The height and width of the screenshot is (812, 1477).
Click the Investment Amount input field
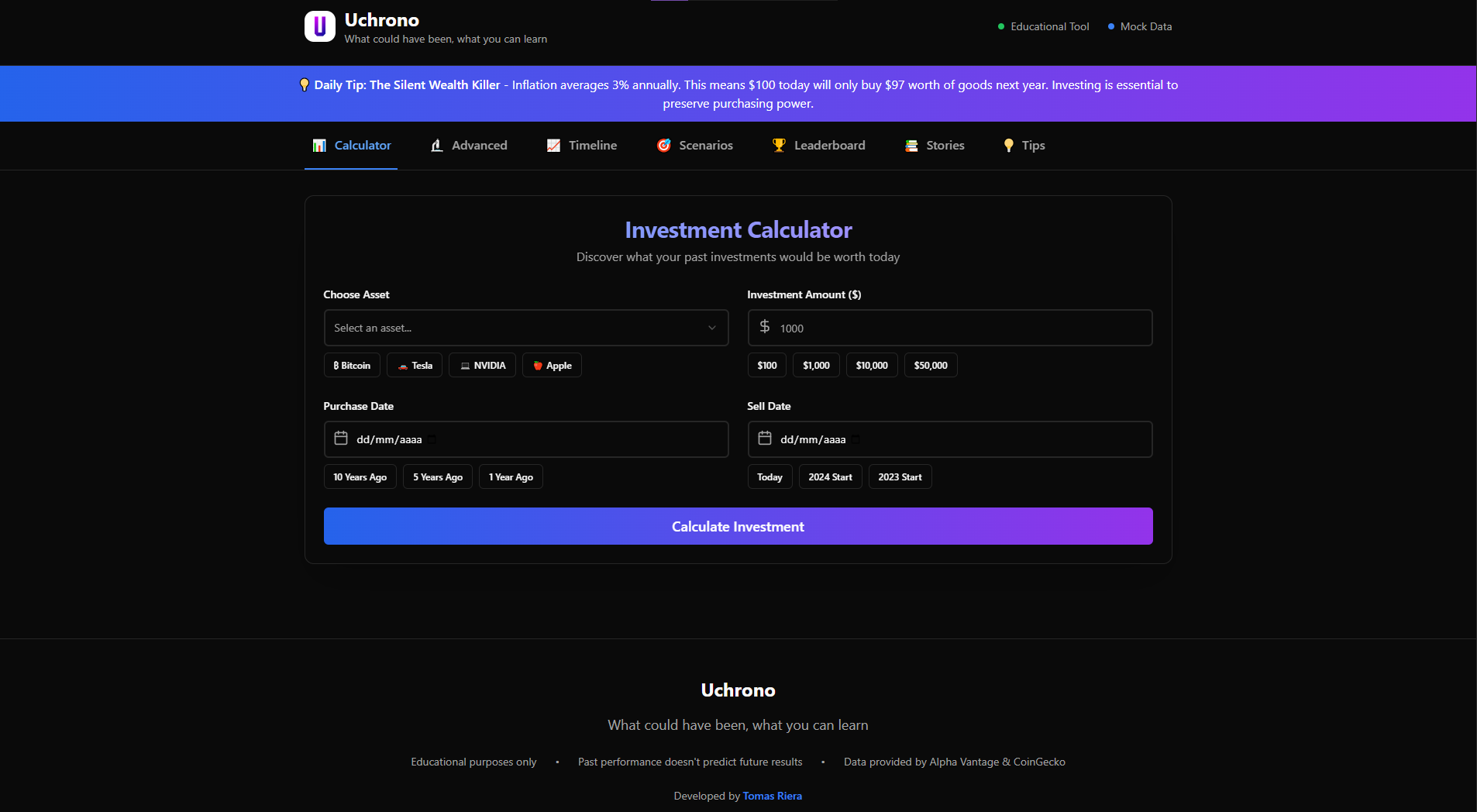point(961,329)
